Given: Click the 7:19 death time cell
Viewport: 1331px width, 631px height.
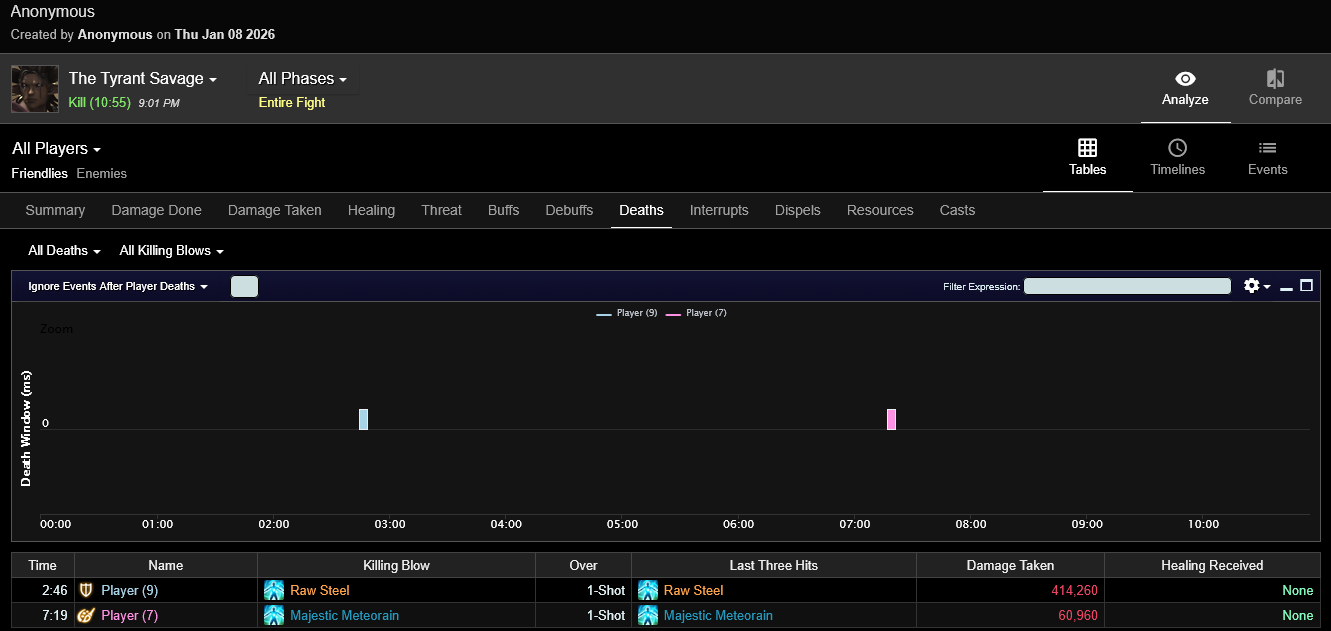Looking at the screenshot, I should click(x=43, y=615).
